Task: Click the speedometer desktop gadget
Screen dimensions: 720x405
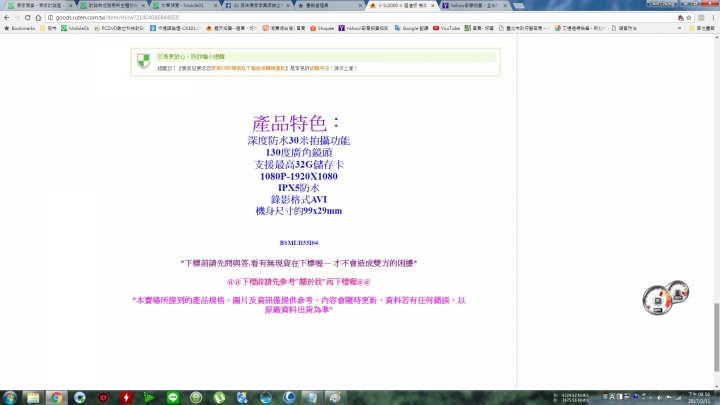Action: tap(665, 298)
